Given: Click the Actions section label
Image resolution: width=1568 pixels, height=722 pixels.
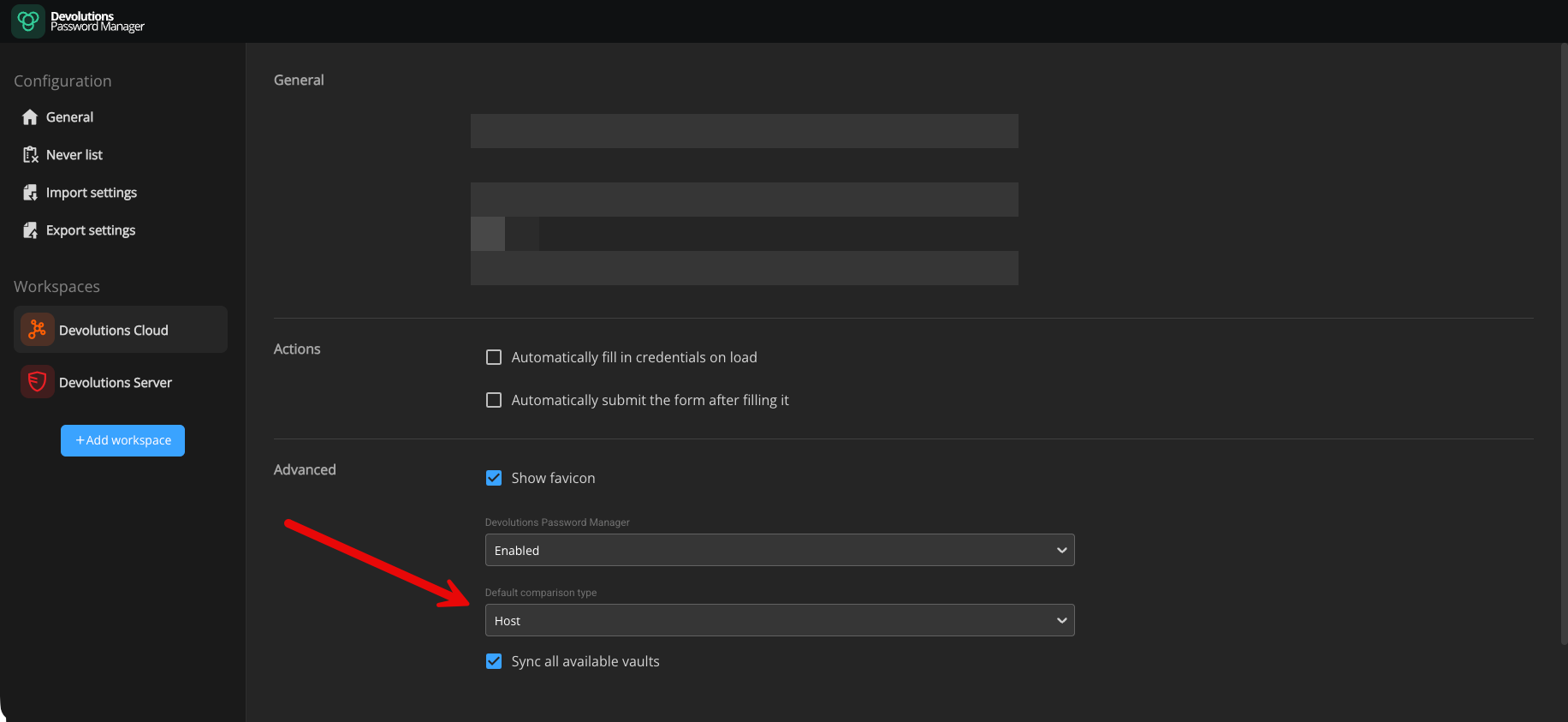Looking at the screenshot, I should click(x=297, y=349).
